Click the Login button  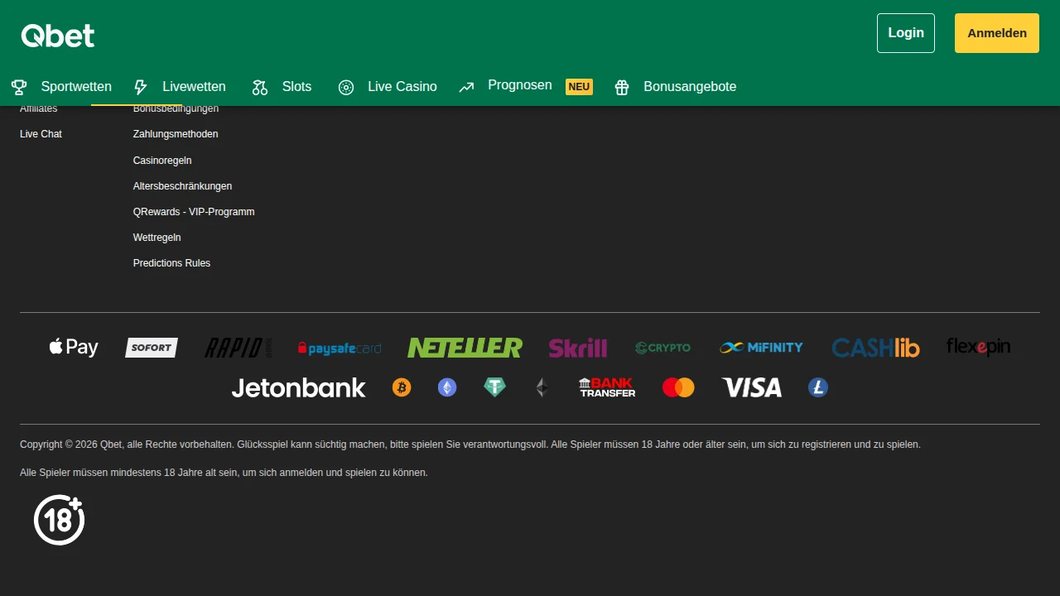906,33
